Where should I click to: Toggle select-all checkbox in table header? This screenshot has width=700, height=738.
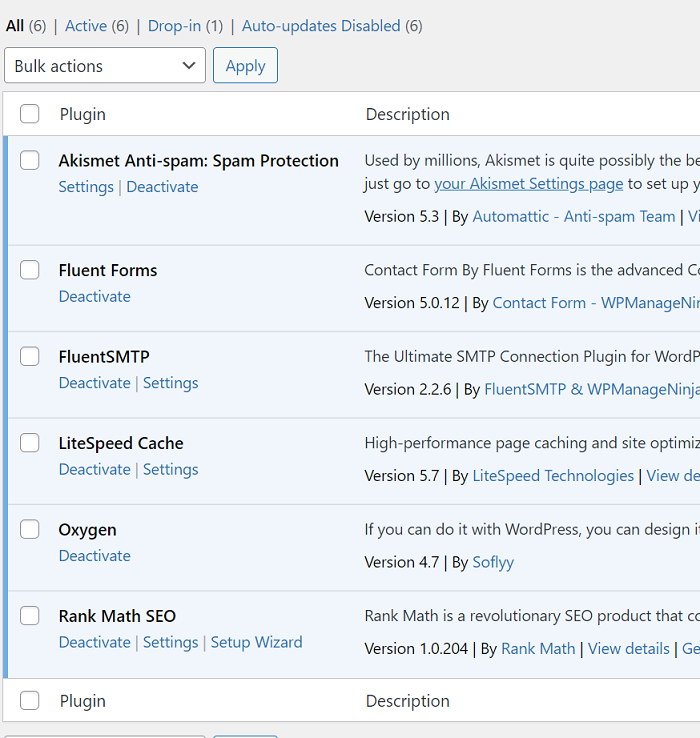click(x=29, y=114)
